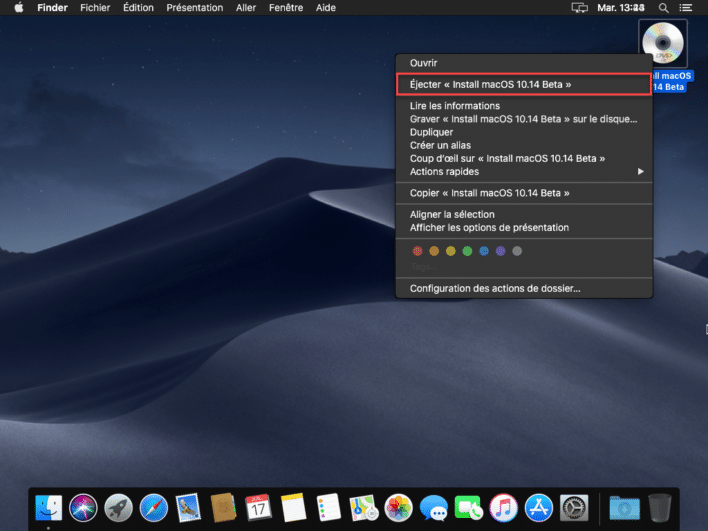708x531 pixels.
Task: Open Launchpad rocket icon
Action: pos(118,508)
